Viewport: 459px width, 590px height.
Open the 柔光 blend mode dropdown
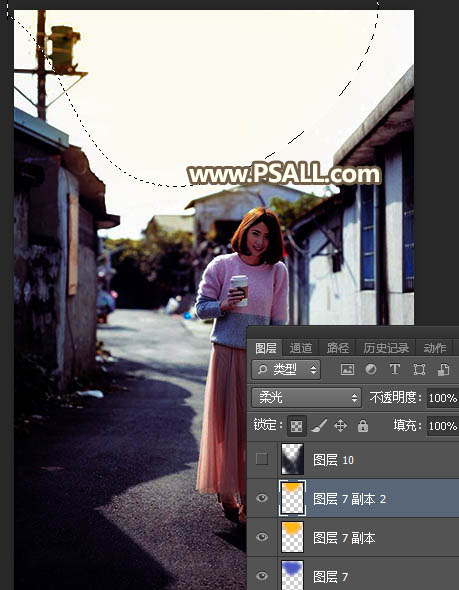(306, 398)
